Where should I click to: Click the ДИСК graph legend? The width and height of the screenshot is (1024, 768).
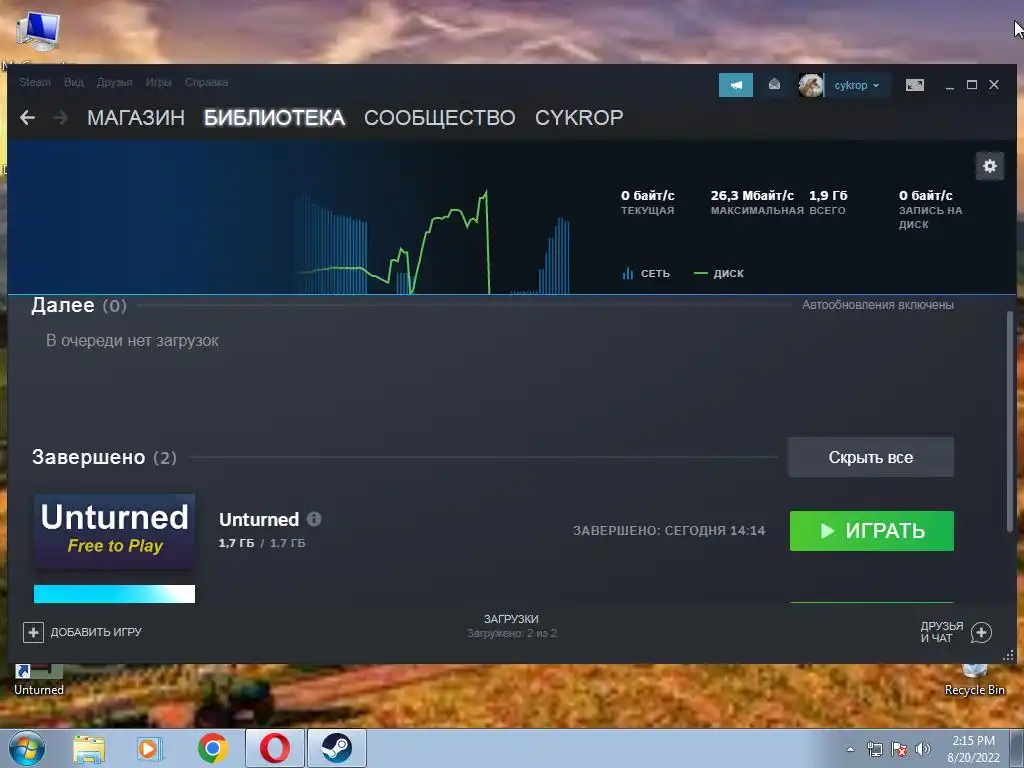719,273
